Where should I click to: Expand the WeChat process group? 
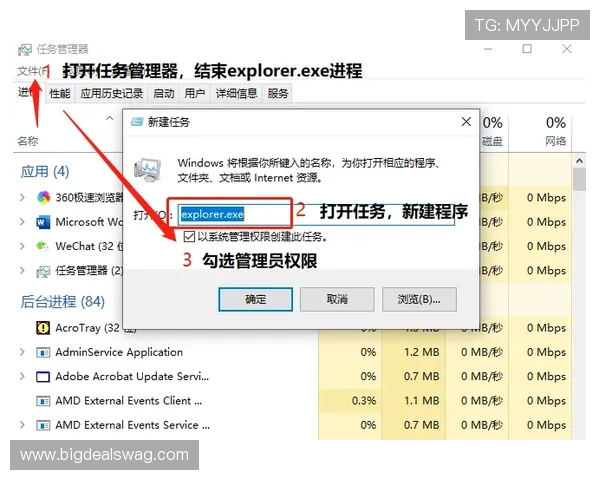pyautogui.click(x=22, y=246)
